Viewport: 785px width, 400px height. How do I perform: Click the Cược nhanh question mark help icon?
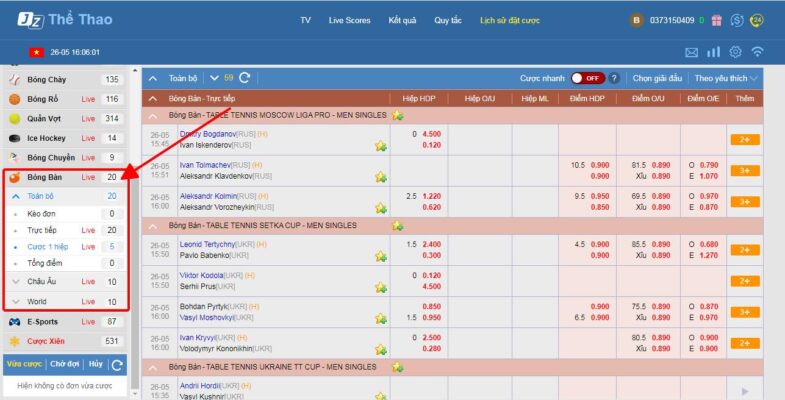[x=614, y=78]
